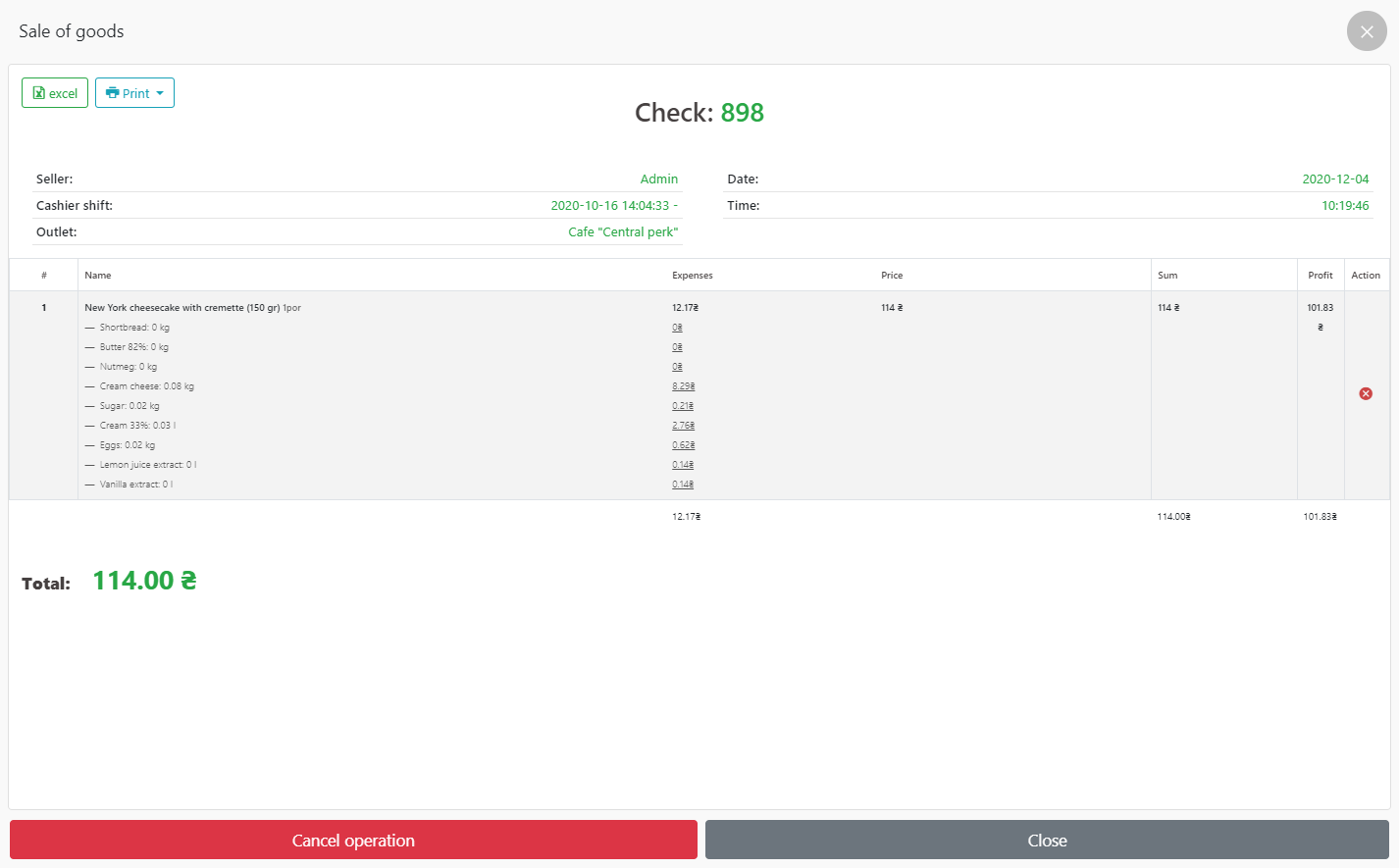
Task: Open the Print dropdown menu
Action: coord(134,93)
